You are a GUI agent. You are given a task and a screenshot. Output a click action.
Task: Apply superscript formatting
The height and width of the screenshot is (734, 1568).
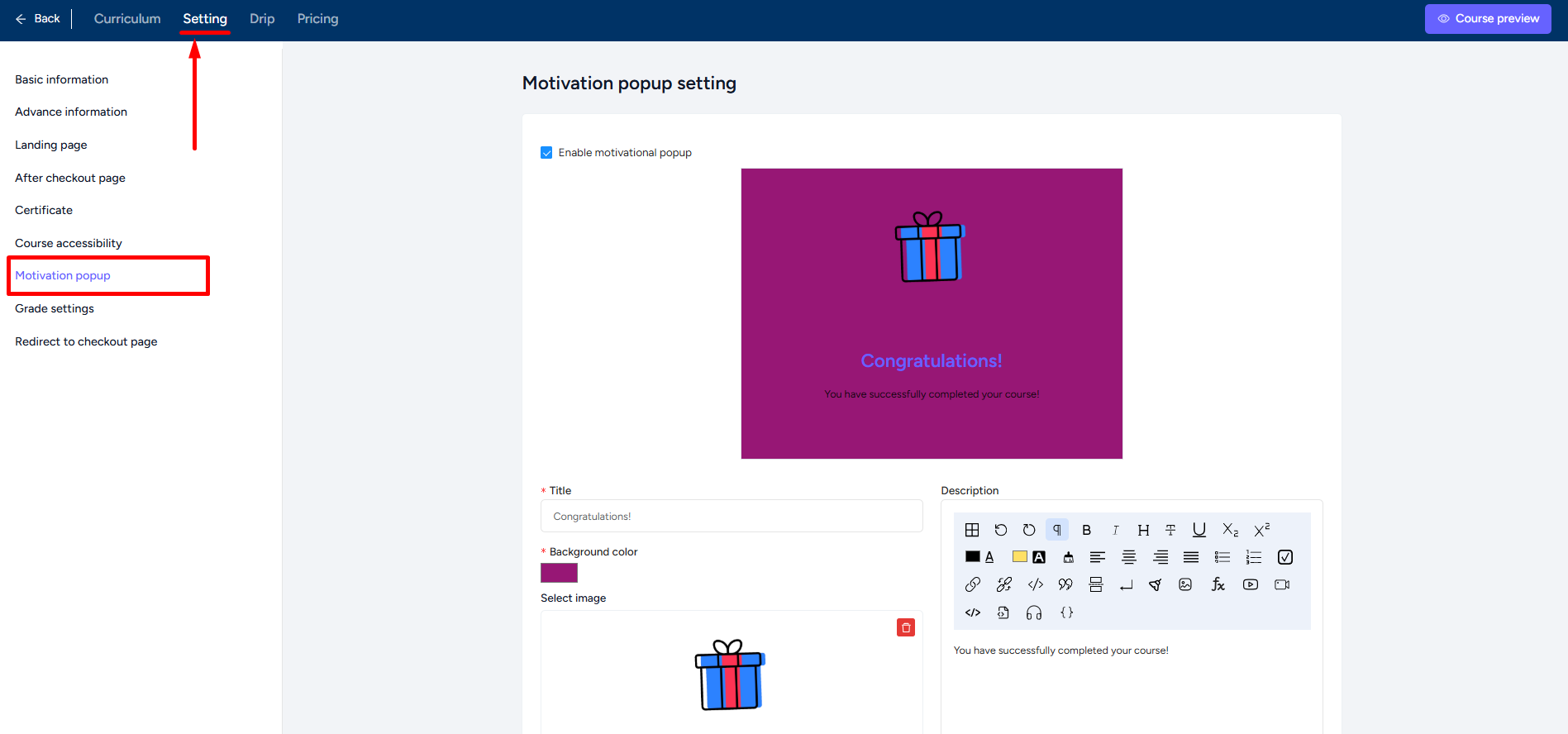(x=1261, y=530)
